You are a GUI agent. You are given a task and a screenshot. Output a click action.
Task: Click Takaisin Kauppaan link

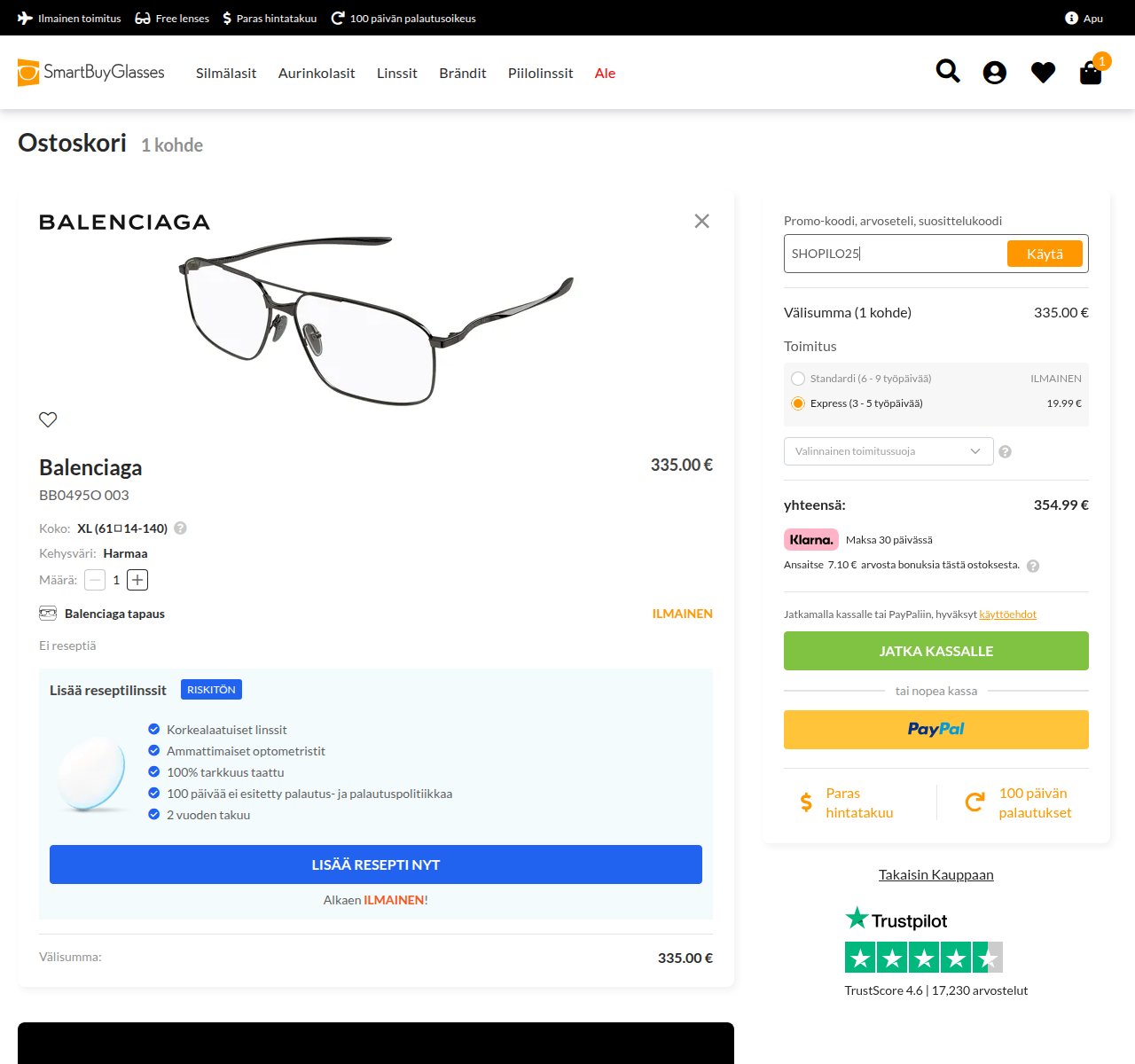(935, 874)
